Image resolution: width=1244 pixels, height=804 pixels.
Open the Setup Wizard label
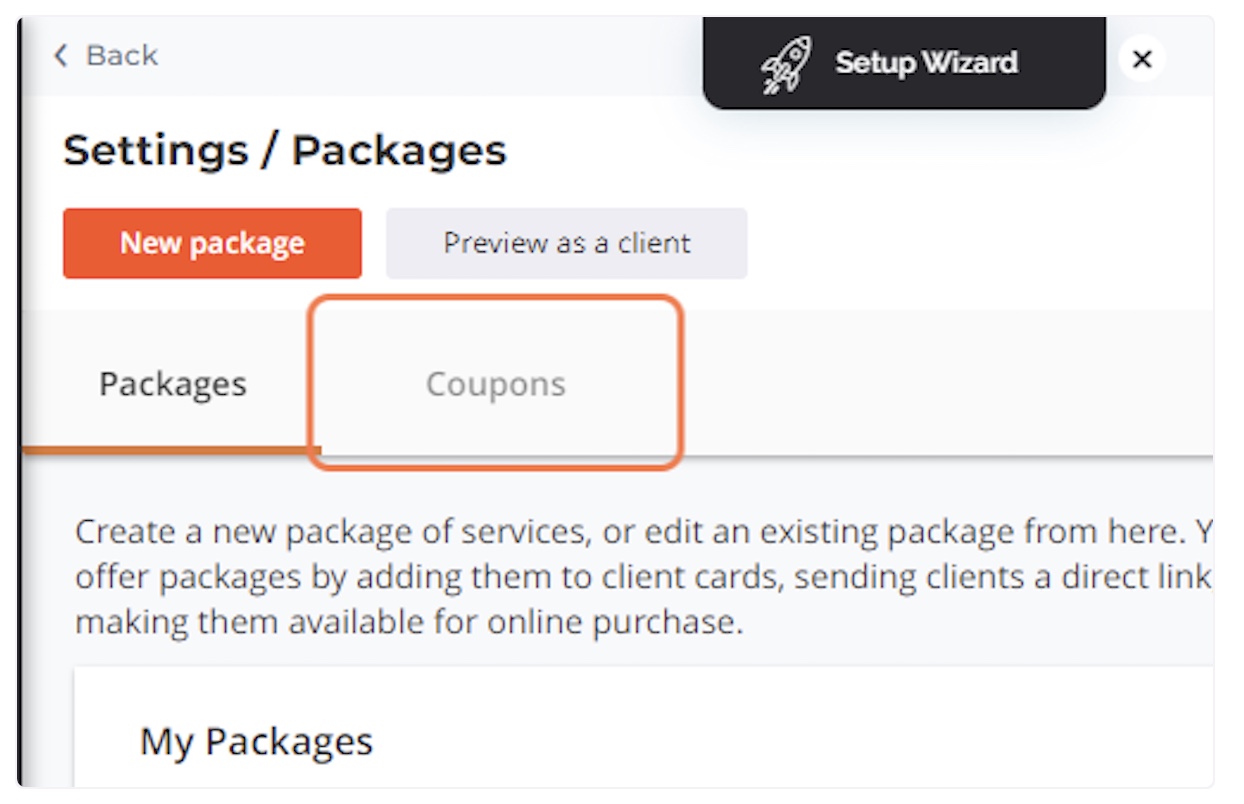[926, 63]
